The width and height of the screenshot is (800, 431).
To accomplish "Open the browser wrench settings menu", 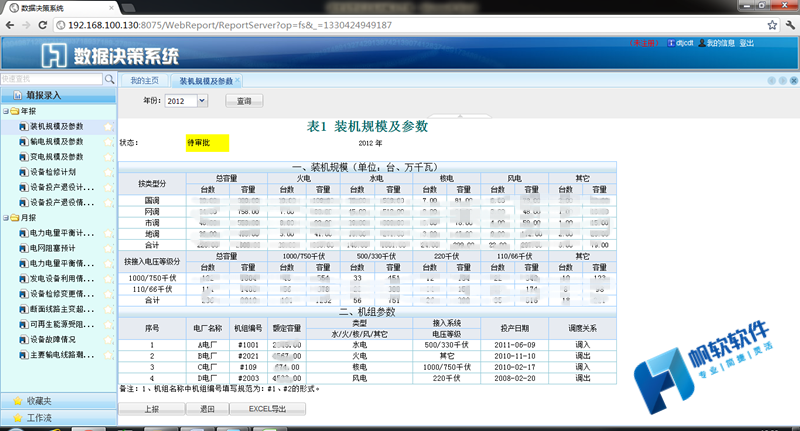I will (790, 25).
